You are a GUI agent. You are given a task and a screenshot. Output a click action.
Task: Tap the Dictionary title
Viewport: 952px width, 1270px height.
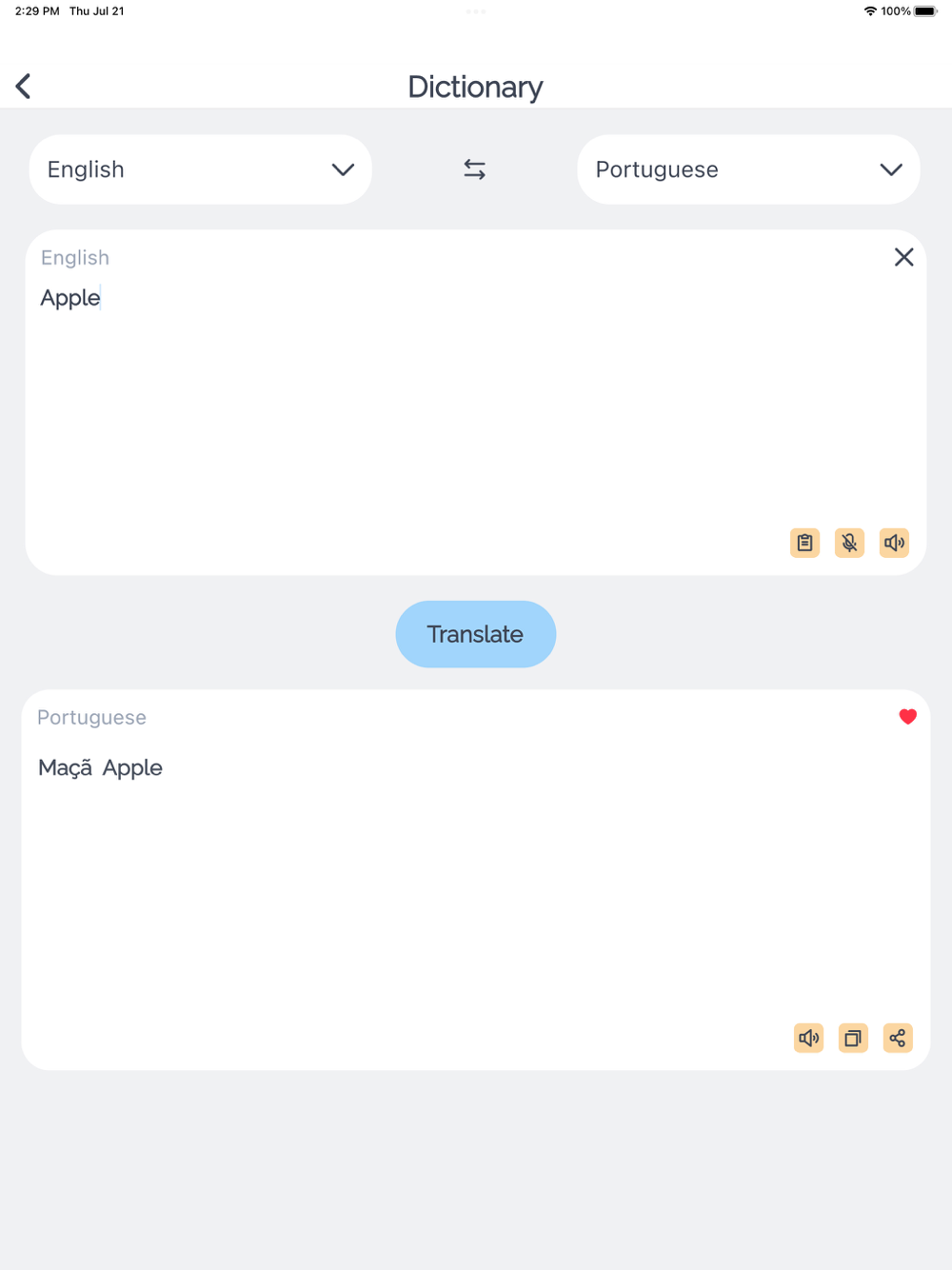coord(475,87)
